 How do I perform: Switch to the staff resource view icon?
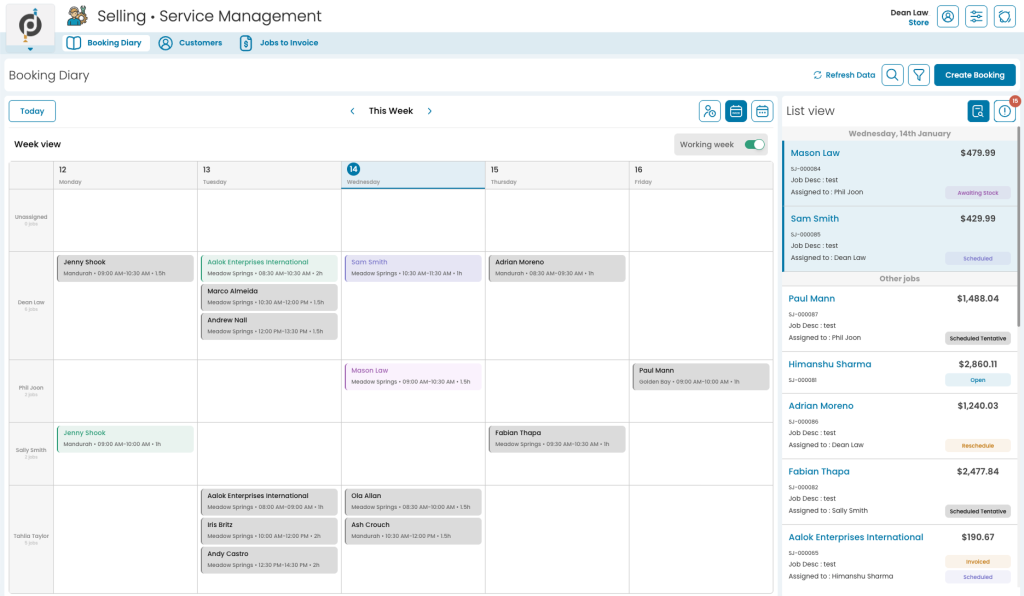tap(710, 110)
